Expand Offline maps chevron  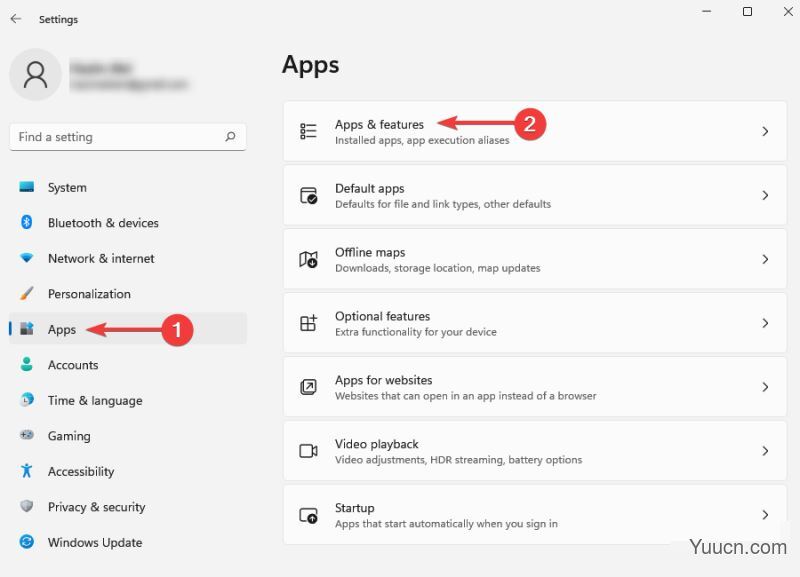(765, 259)
